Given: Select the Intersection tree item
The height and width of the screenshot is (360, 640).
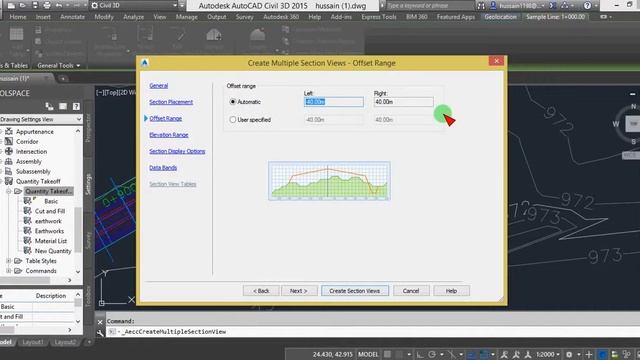Looking at the screenshot, I should (x=31, y=151).
